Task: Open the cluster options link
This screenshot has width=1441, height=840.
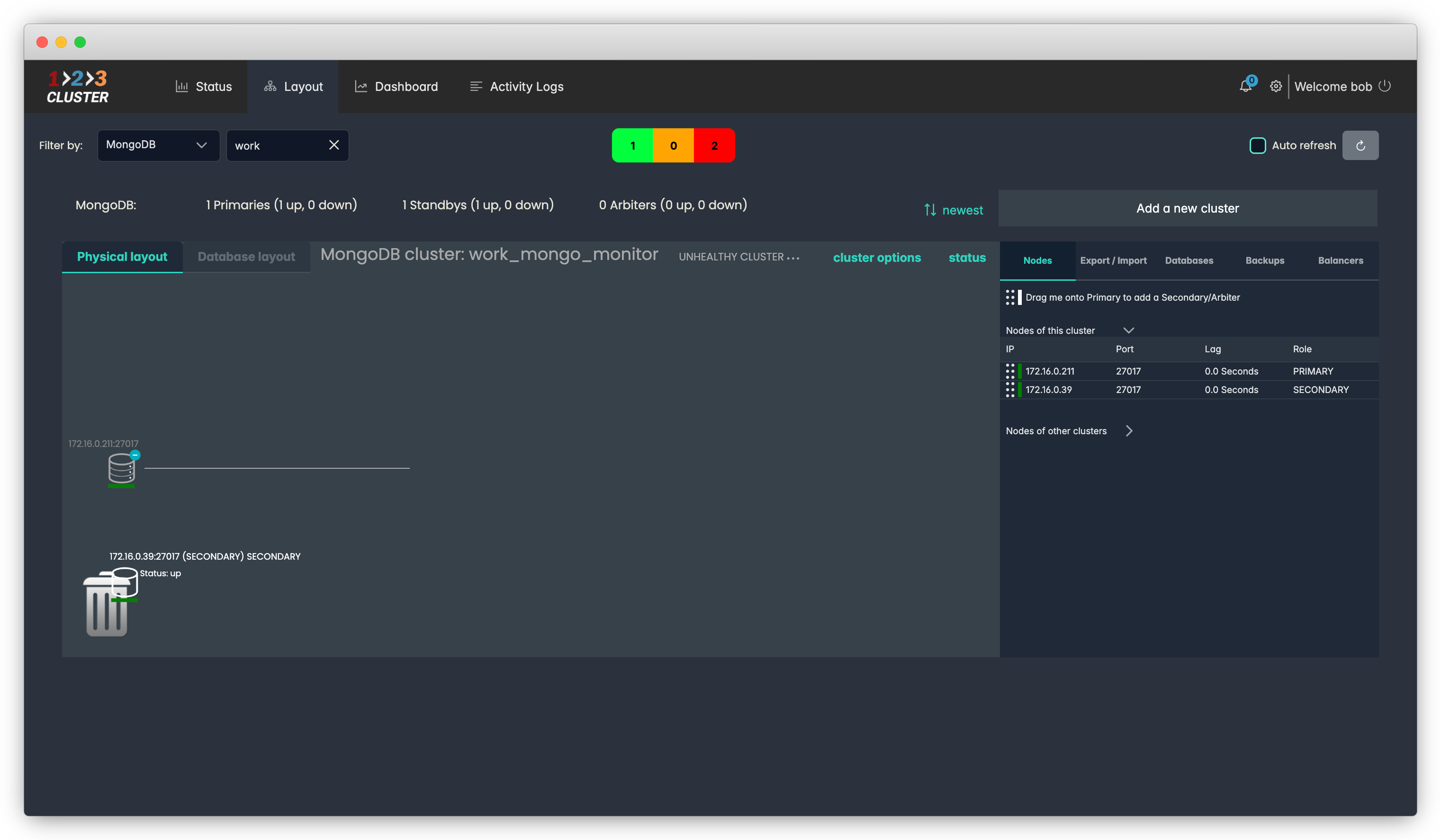Action: click(877, 258)
